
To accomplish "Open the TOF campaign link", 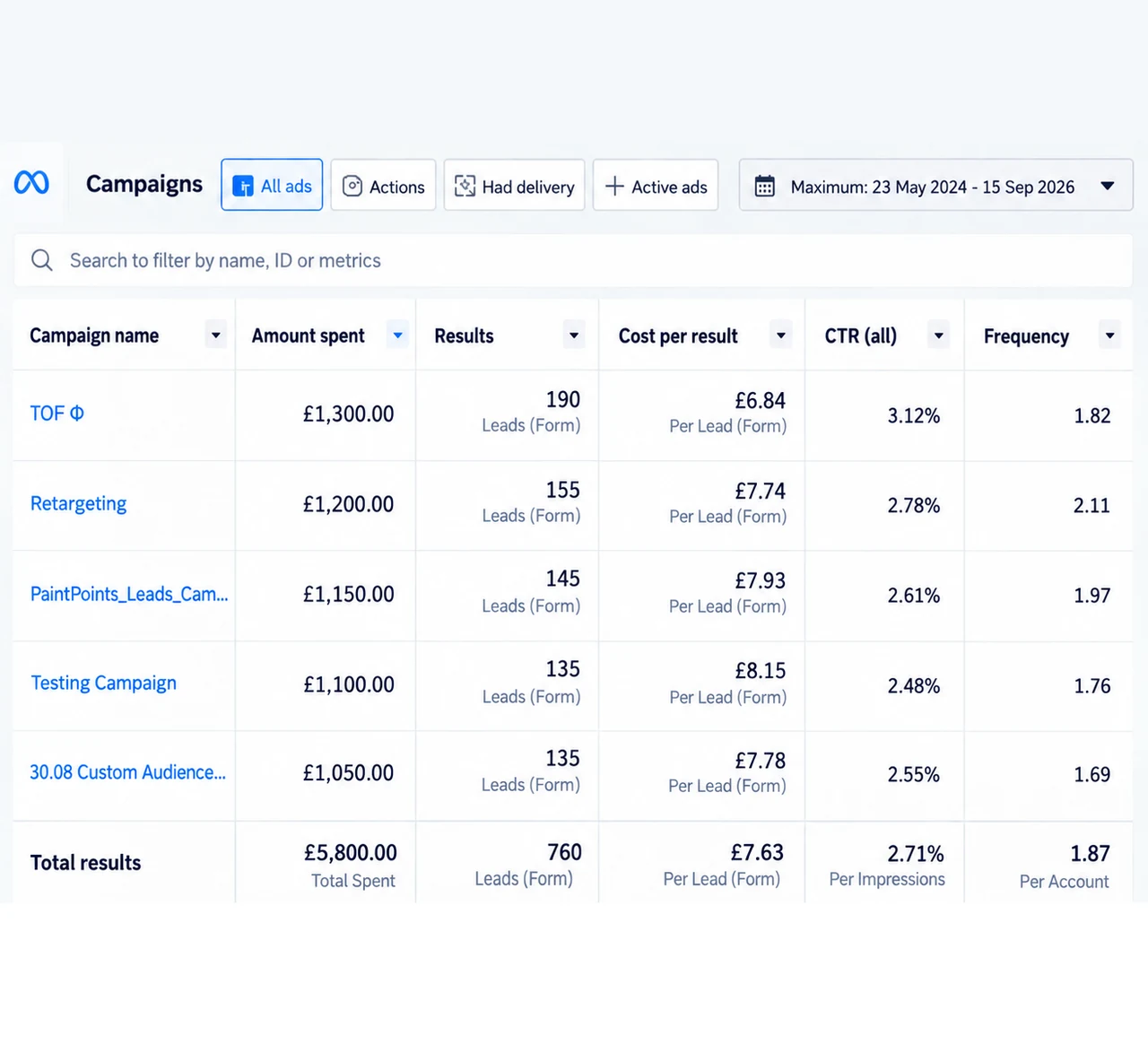I will point(57,414).
